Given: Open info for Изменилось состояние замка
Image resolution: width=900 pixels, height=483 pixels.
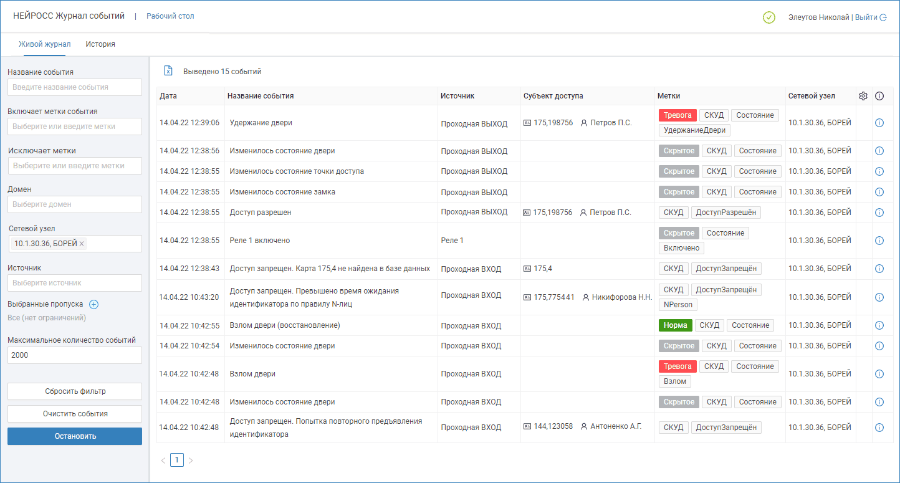Looking at the screenshot, I should (x=879, y=192).
